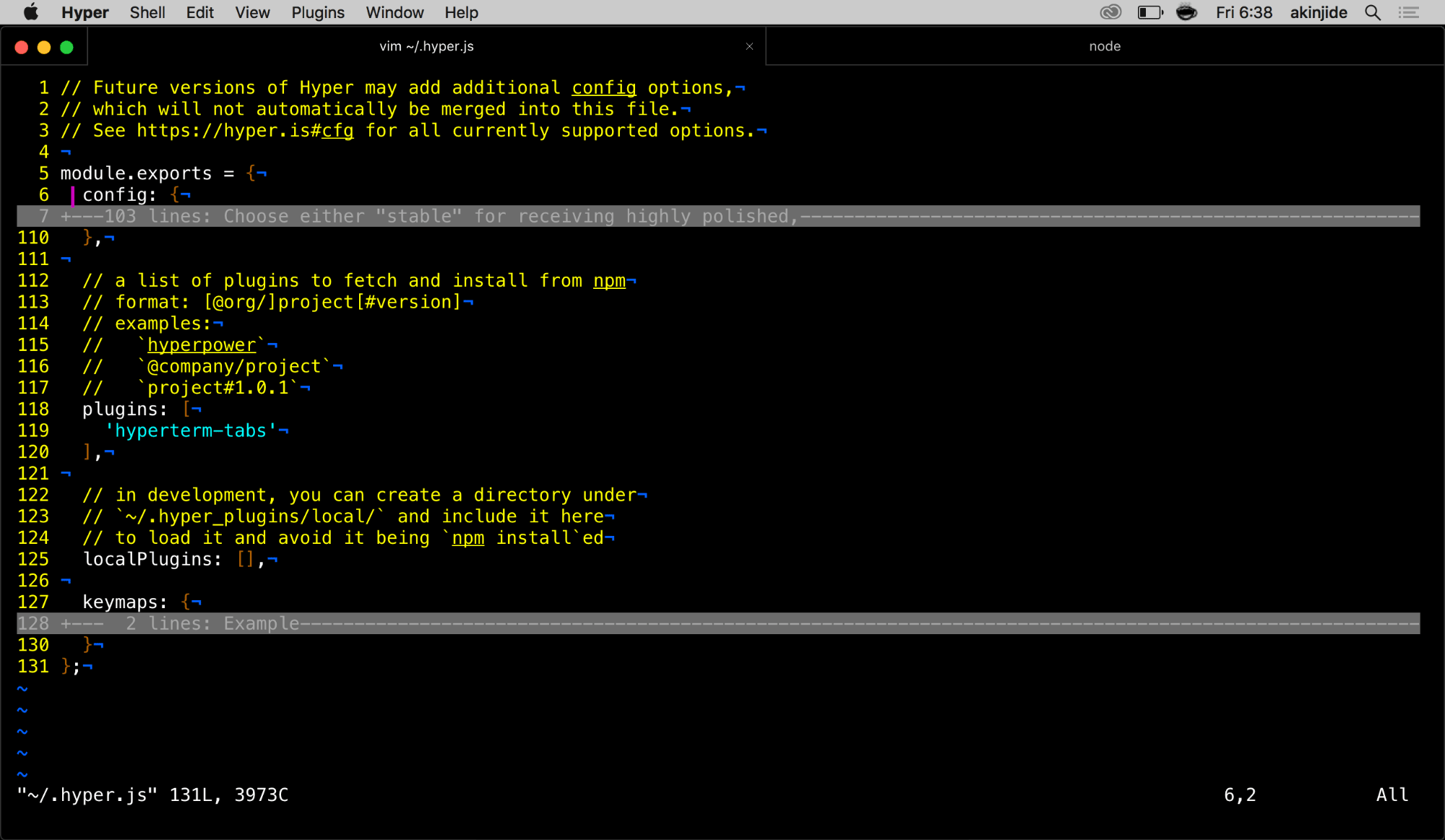Click the akinjide user name in menu bar
Screen dimensions: 1445x840
point(1318,12)
